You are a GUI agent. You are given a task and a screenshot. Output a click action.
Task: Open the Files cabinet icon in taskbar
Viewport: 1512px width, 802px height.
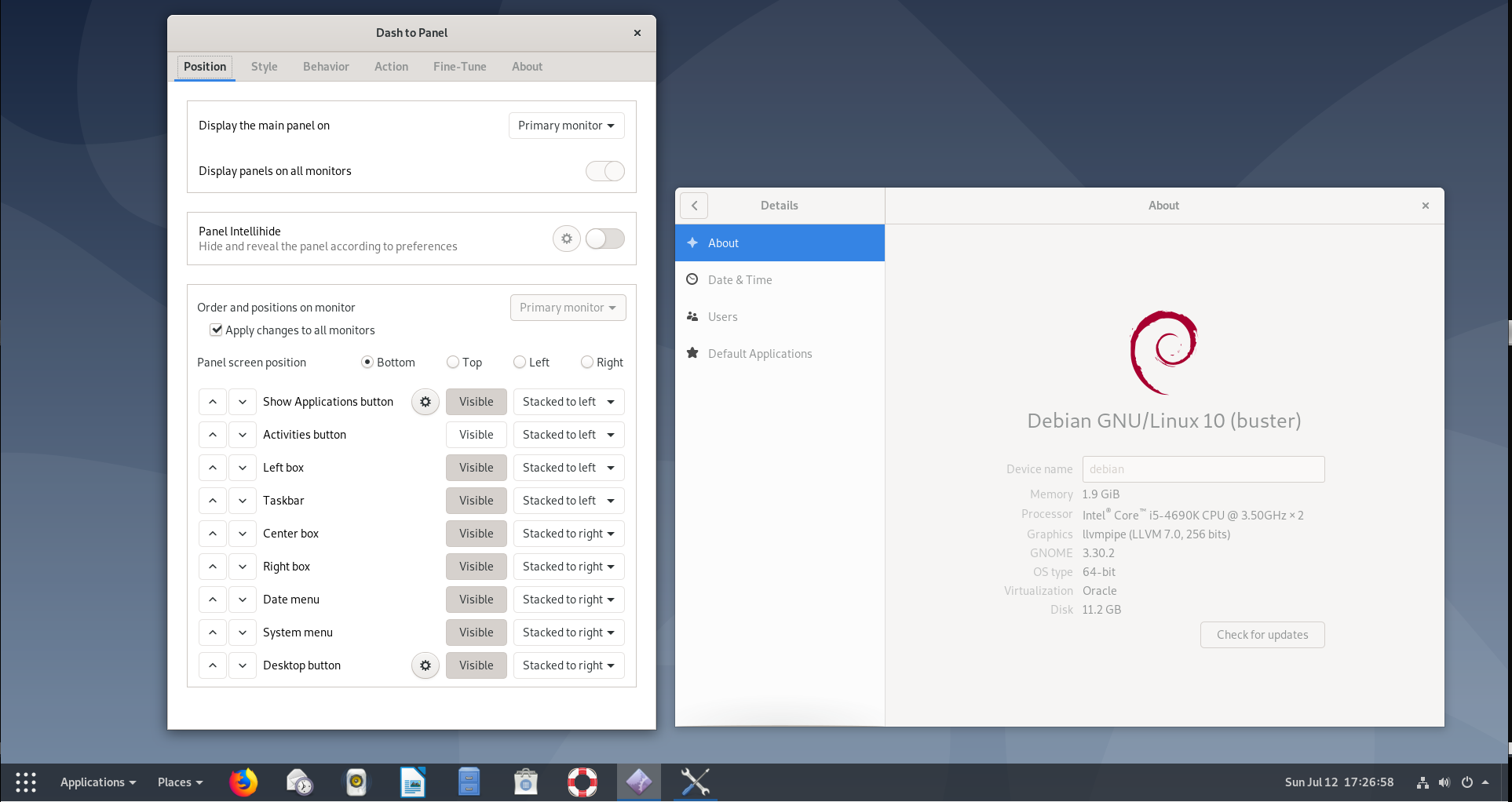pyautogui.click(x=469, y=782)
